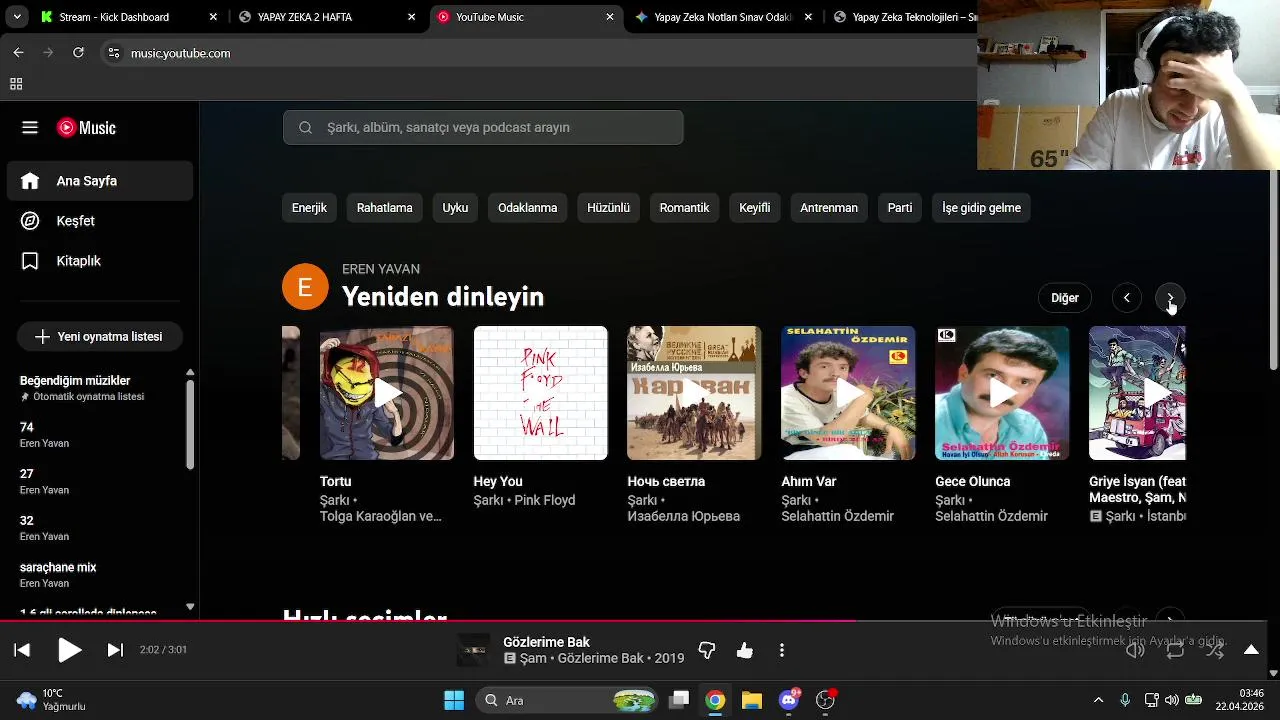
Task: Show previous items in Yeniden dinleyin
Action: 1127,298
